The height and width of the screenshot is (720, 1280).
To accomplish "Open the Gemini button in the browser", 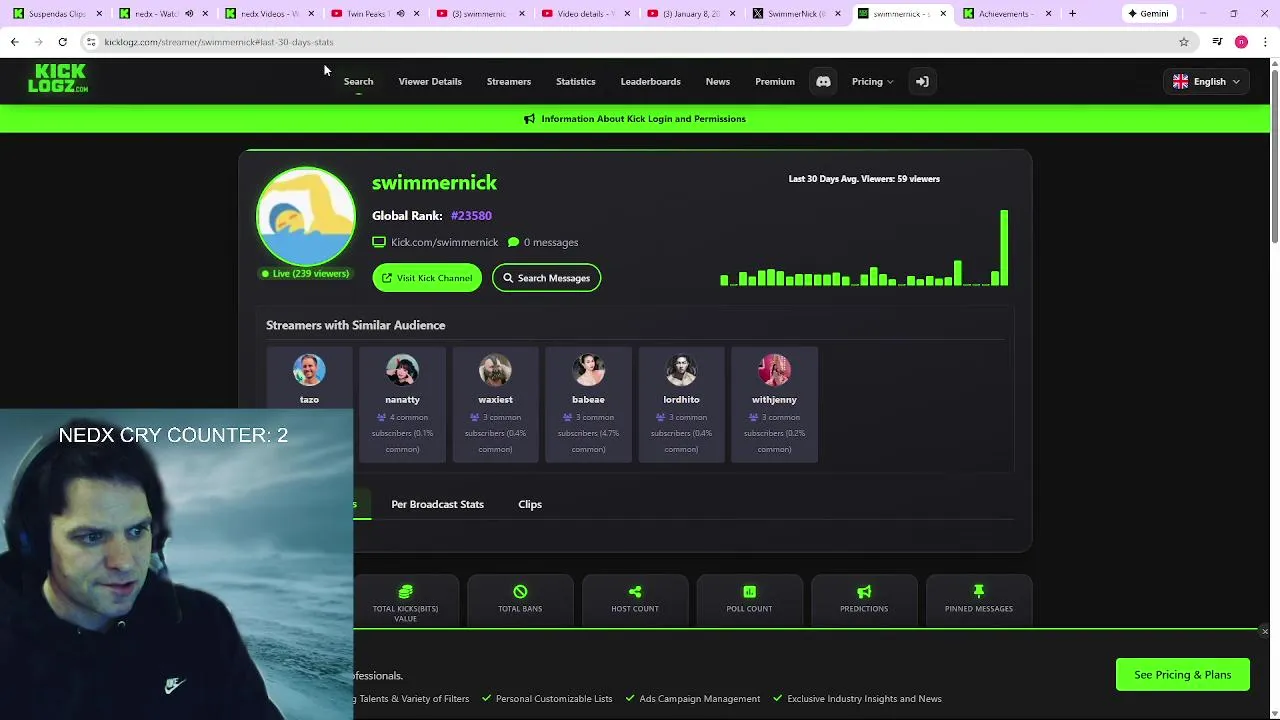I will click(1148, 14).
